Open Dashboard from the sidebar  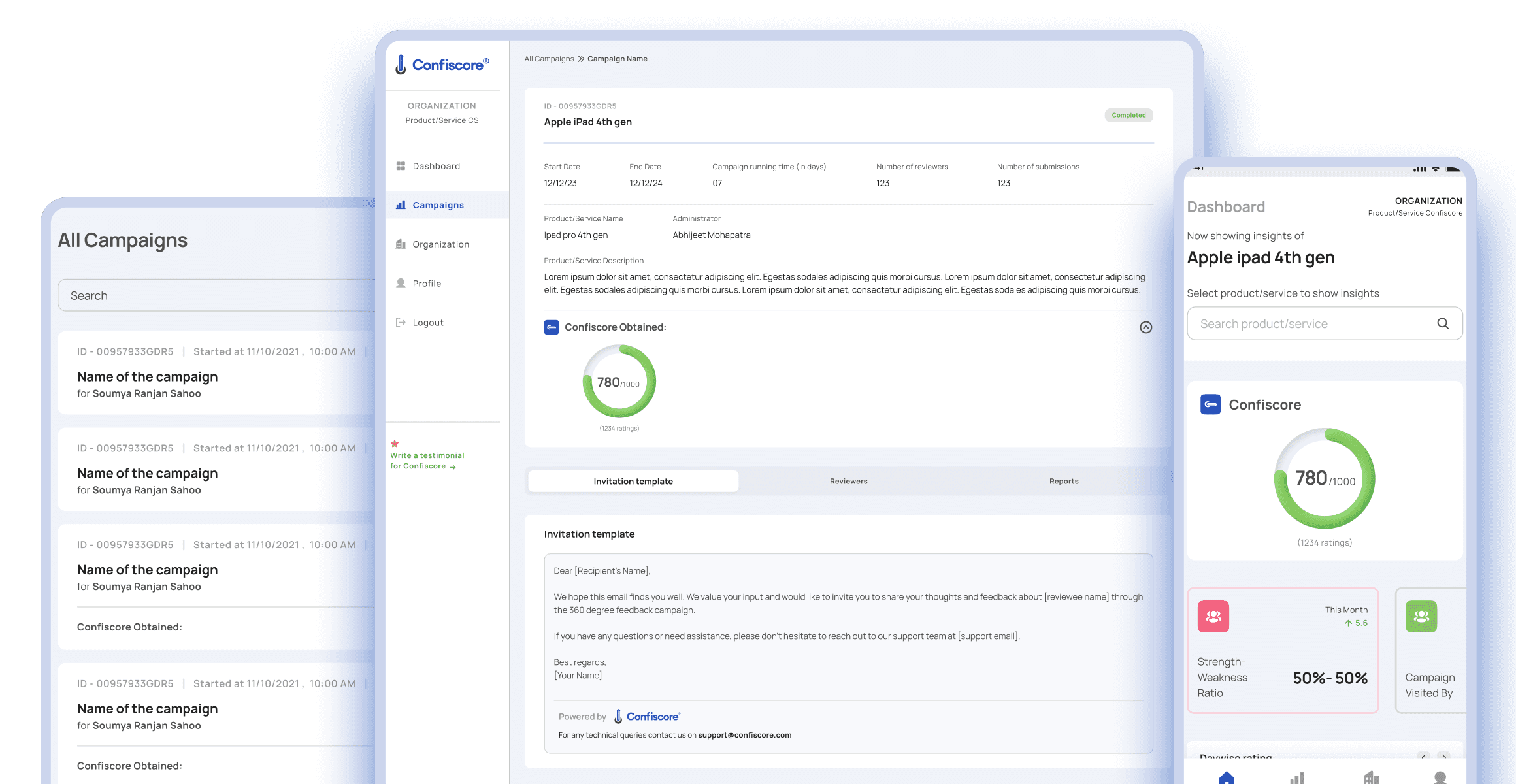[x=436, y=166]
